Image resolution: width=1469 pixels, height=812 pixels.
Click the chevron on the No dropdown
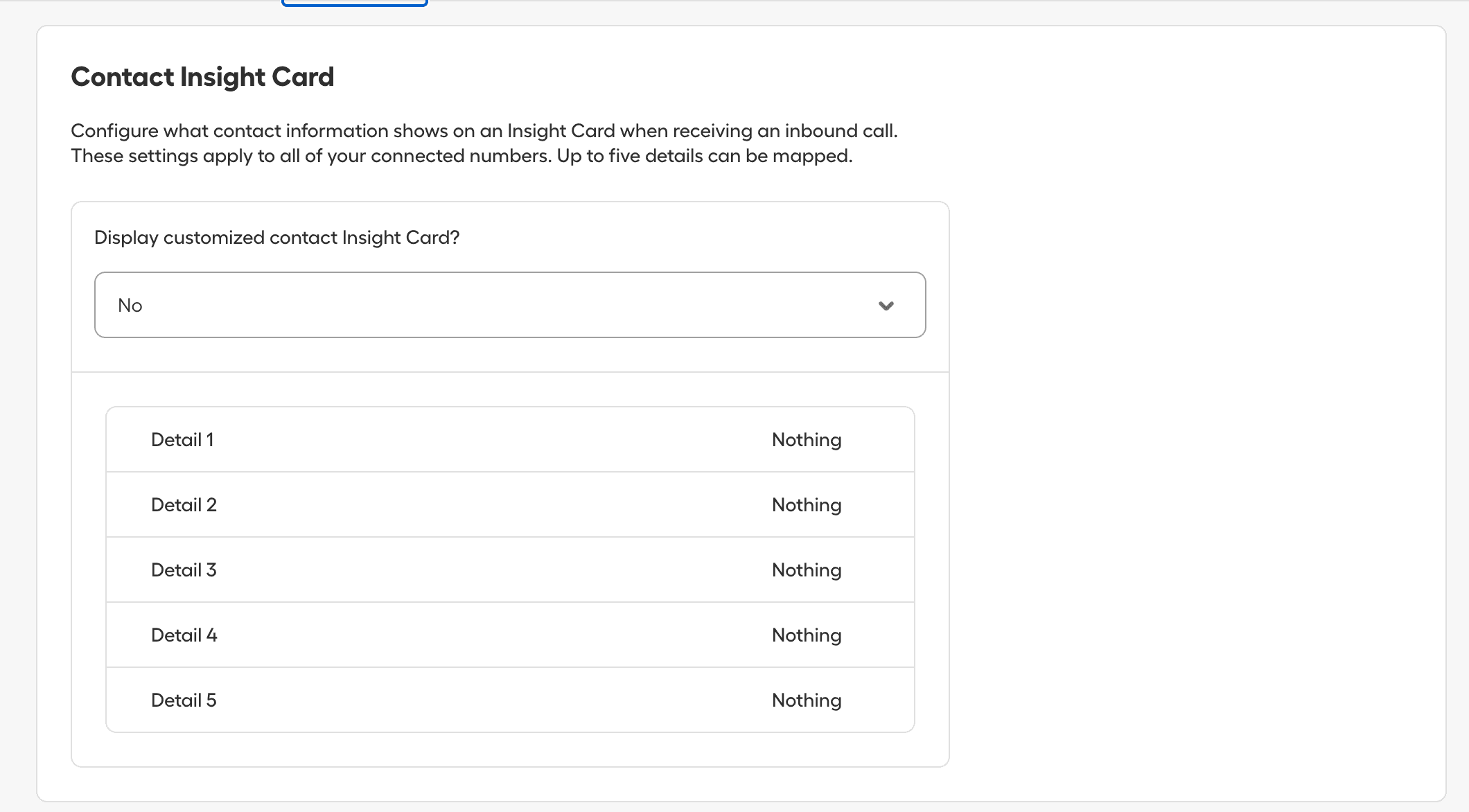886,305
